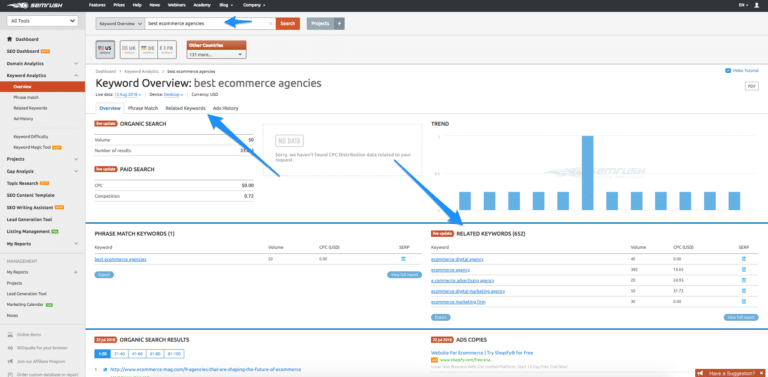Change live data date 13 Aug 2018
The height and width of the screenshot is (377, 768).
point(127,94)
